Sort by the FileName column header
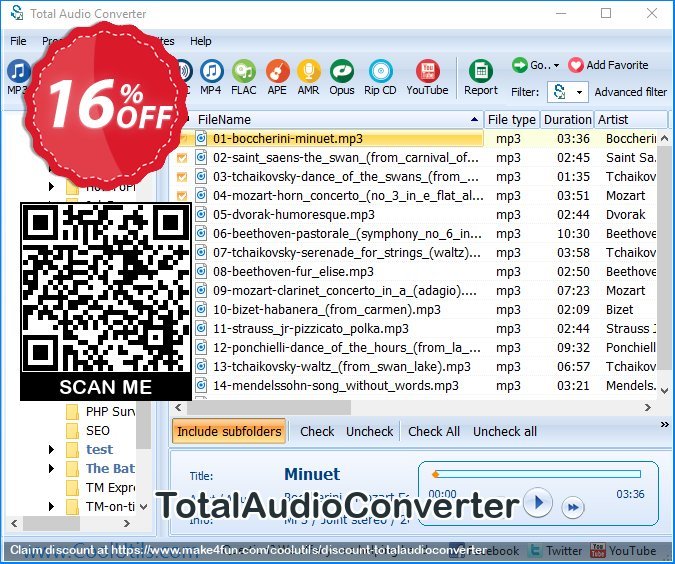The image size is (675, 564). pyautogui.click(x=337, y=119)
